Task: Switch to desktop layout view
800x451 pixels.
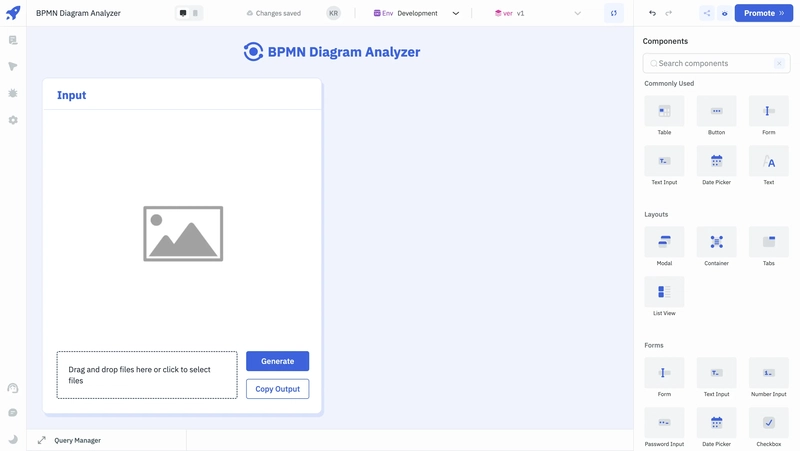Action: point(183,13)
